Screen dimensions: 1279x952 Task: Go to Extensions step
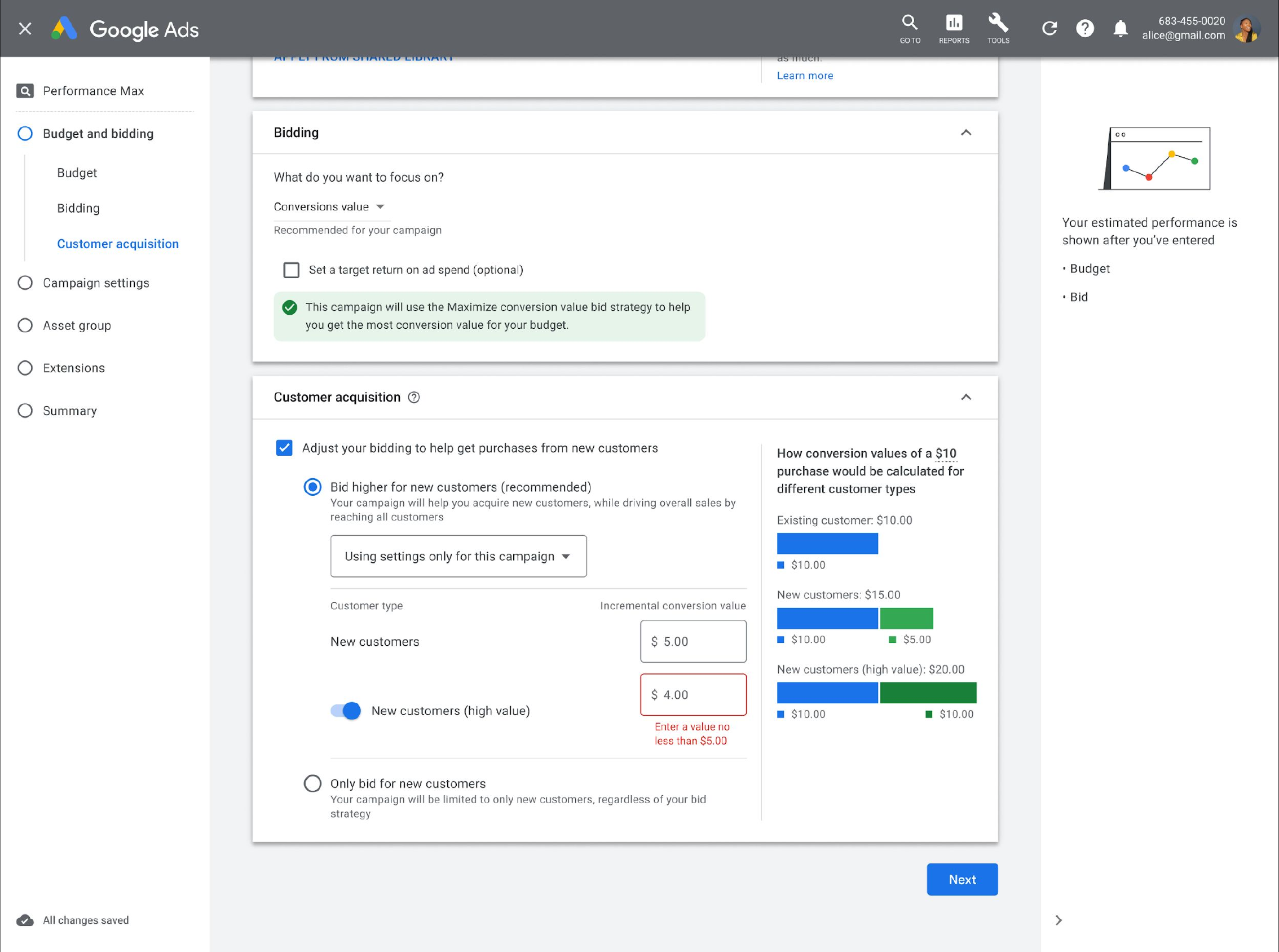click(74, 368)
